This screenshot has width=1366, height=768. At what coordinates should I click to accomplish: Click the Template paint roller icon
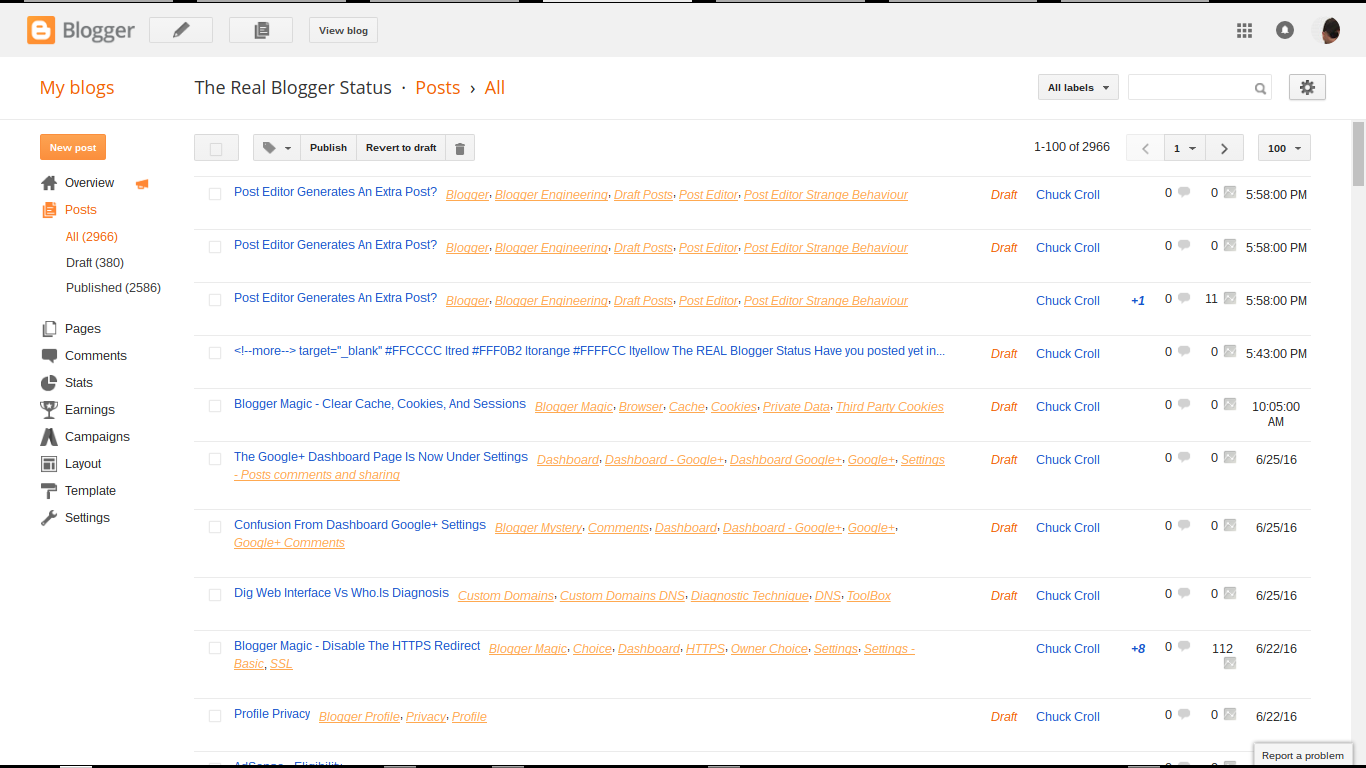49,491
